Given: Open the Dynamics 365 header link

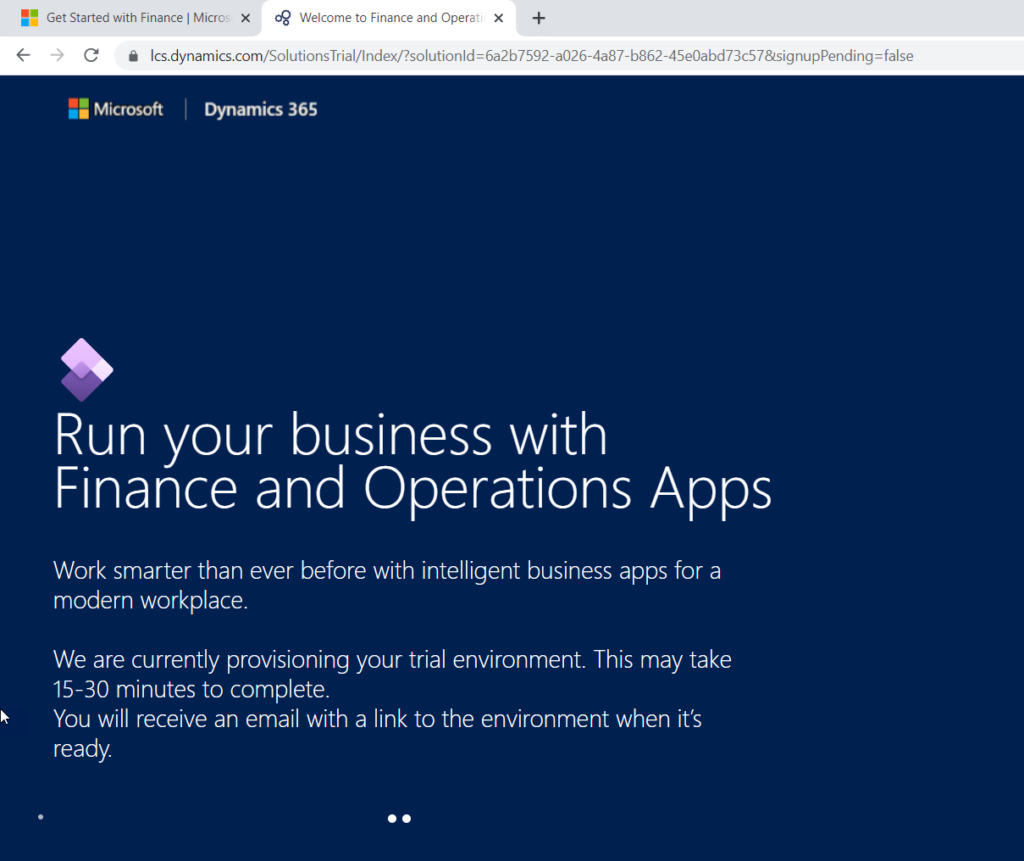Looking at the screenshot, I should 261,109.
